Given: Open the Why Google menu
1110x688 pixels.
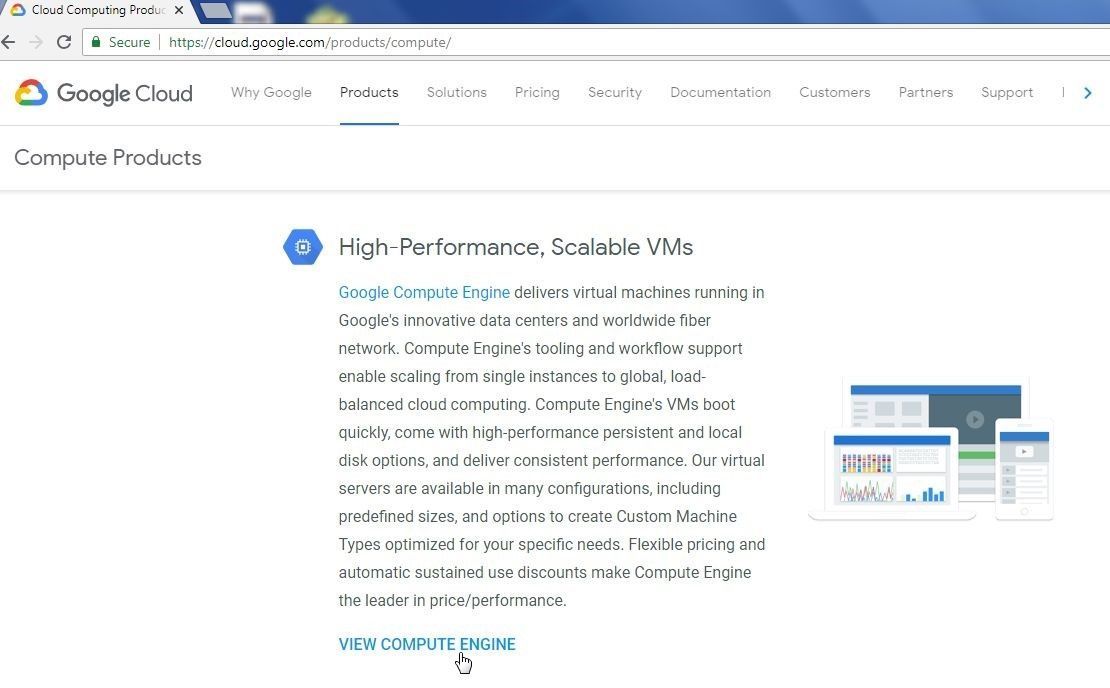Looking at the screenshot, I should (271, 92).
